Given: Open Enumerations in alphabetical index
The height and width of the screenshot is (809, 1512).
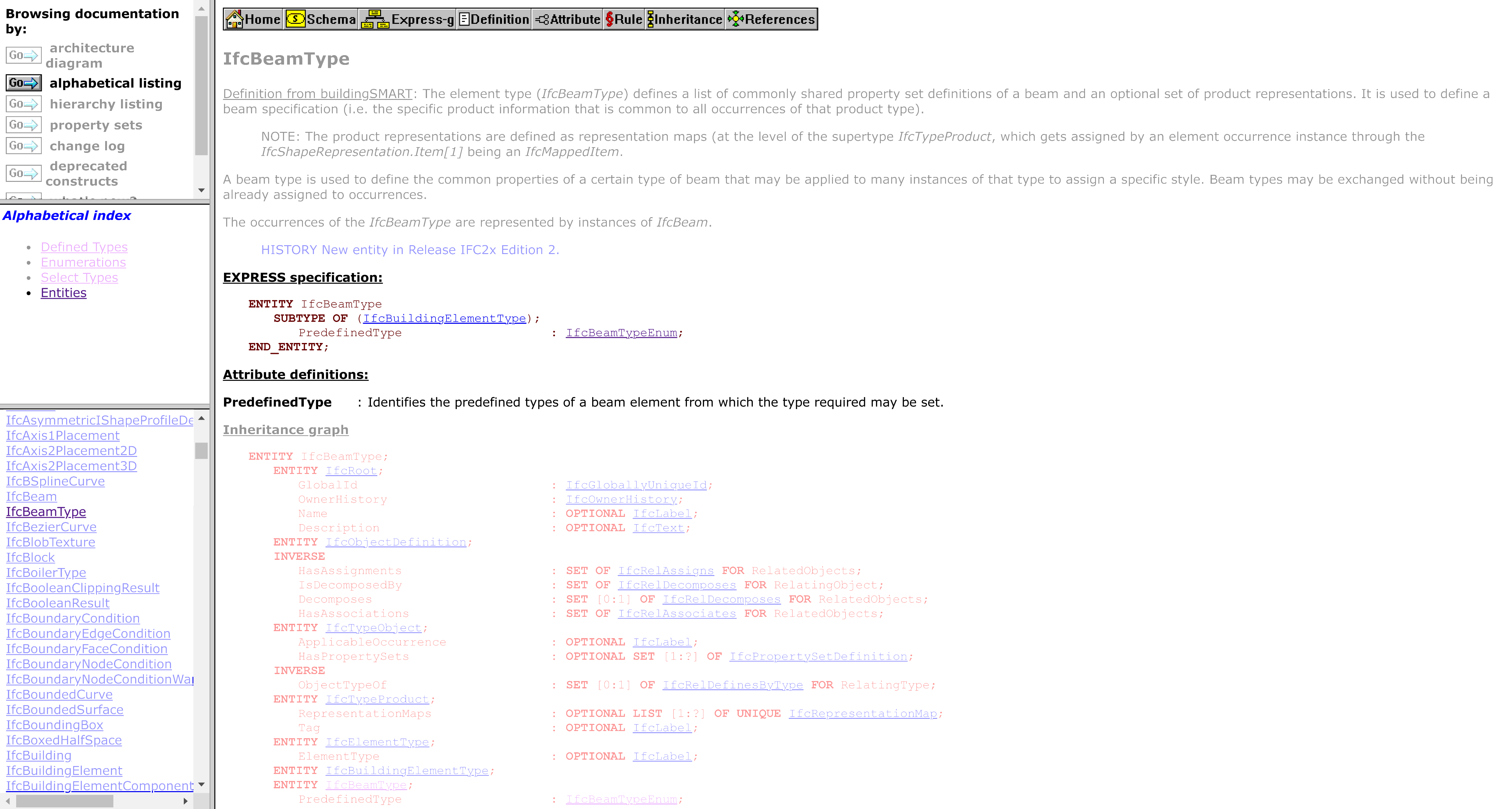Looking at the screenshot, I should [x=83, y=262].
